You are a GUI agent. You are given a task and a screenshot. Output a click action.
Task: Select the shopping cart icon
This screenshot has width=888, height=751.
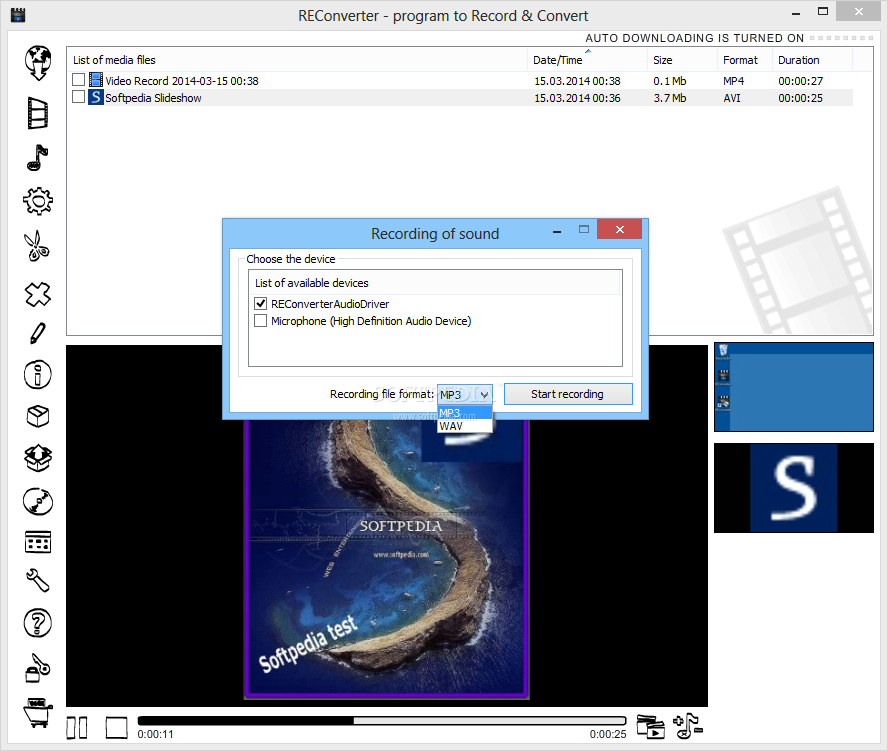click(x=37, y=712)
